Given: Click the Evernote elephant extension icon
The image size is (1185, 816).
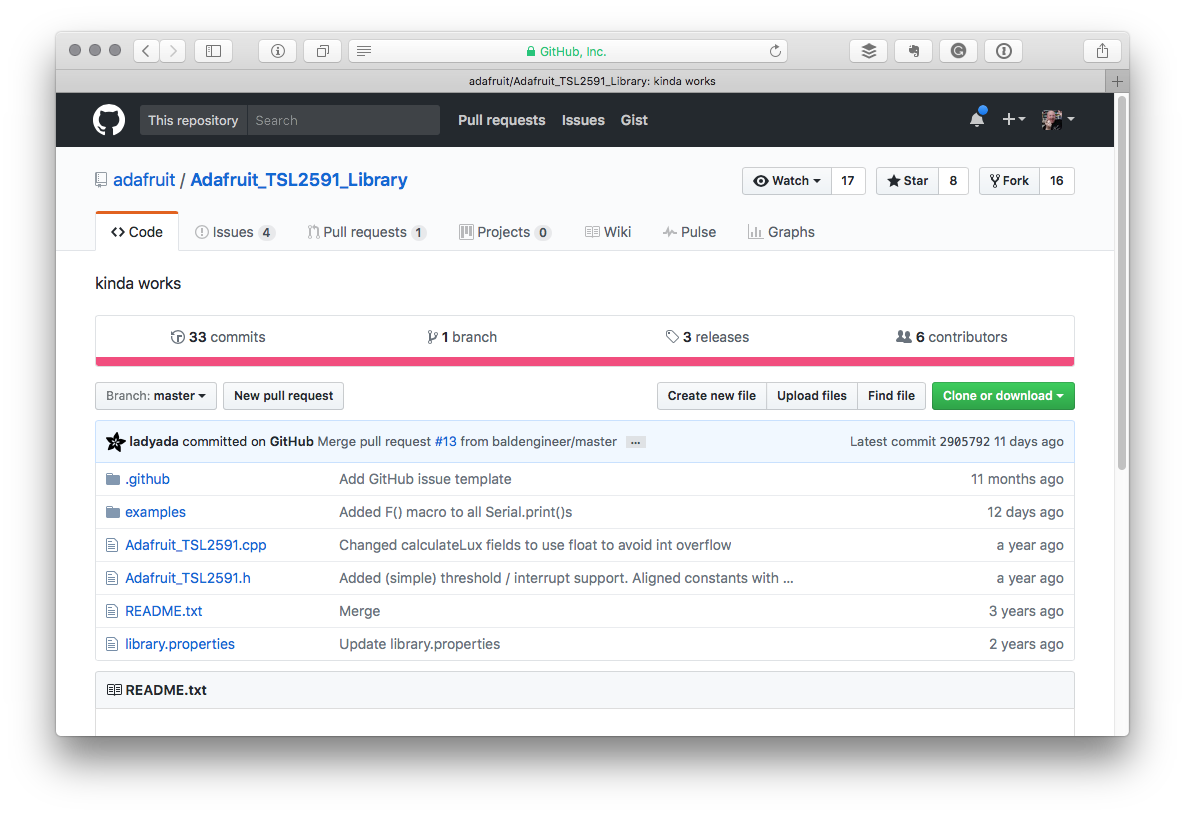Looking at the screenshot, I should coord(914,51).
